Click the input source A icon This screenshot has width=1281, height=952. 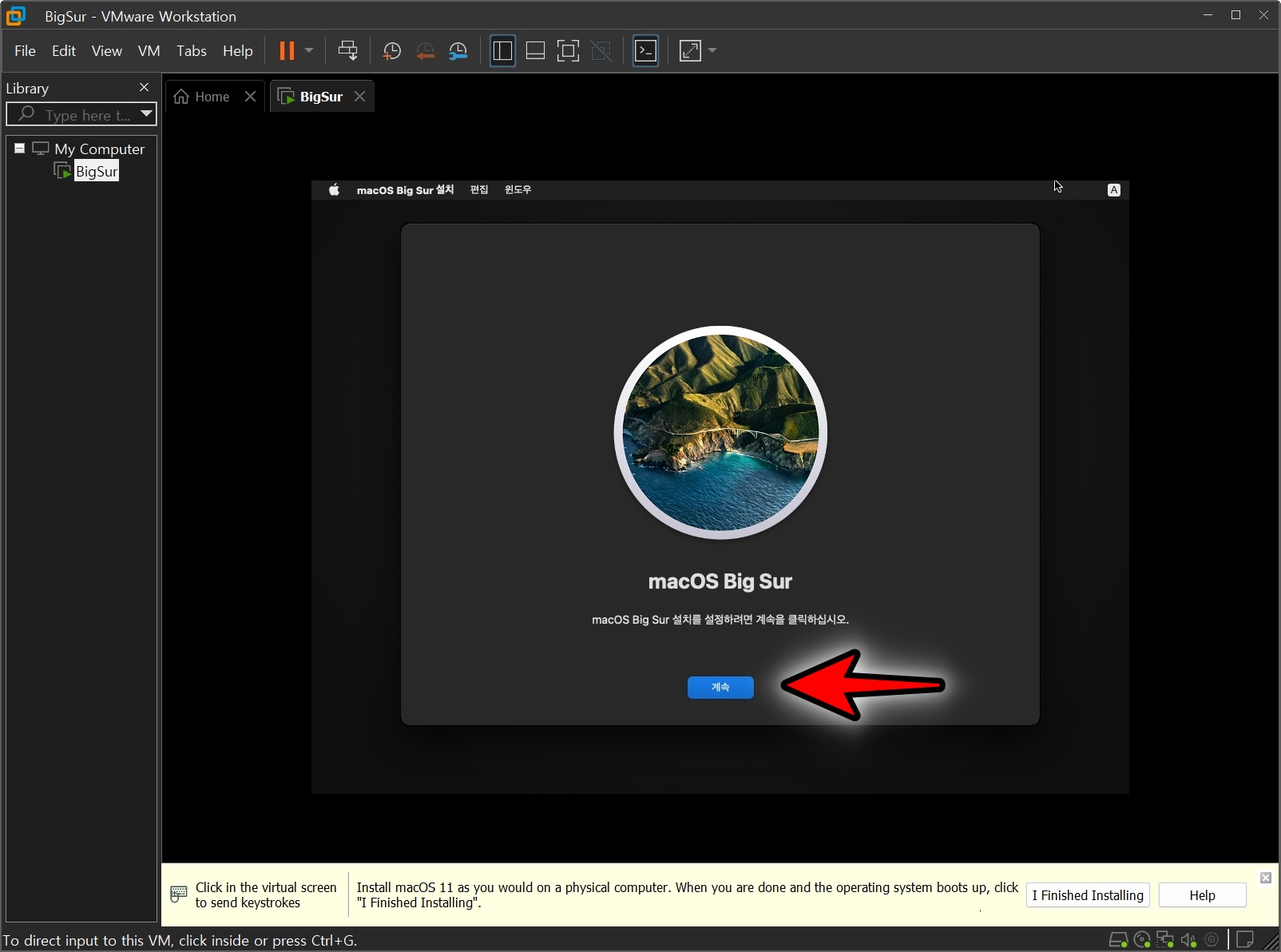click(1114, 190)
